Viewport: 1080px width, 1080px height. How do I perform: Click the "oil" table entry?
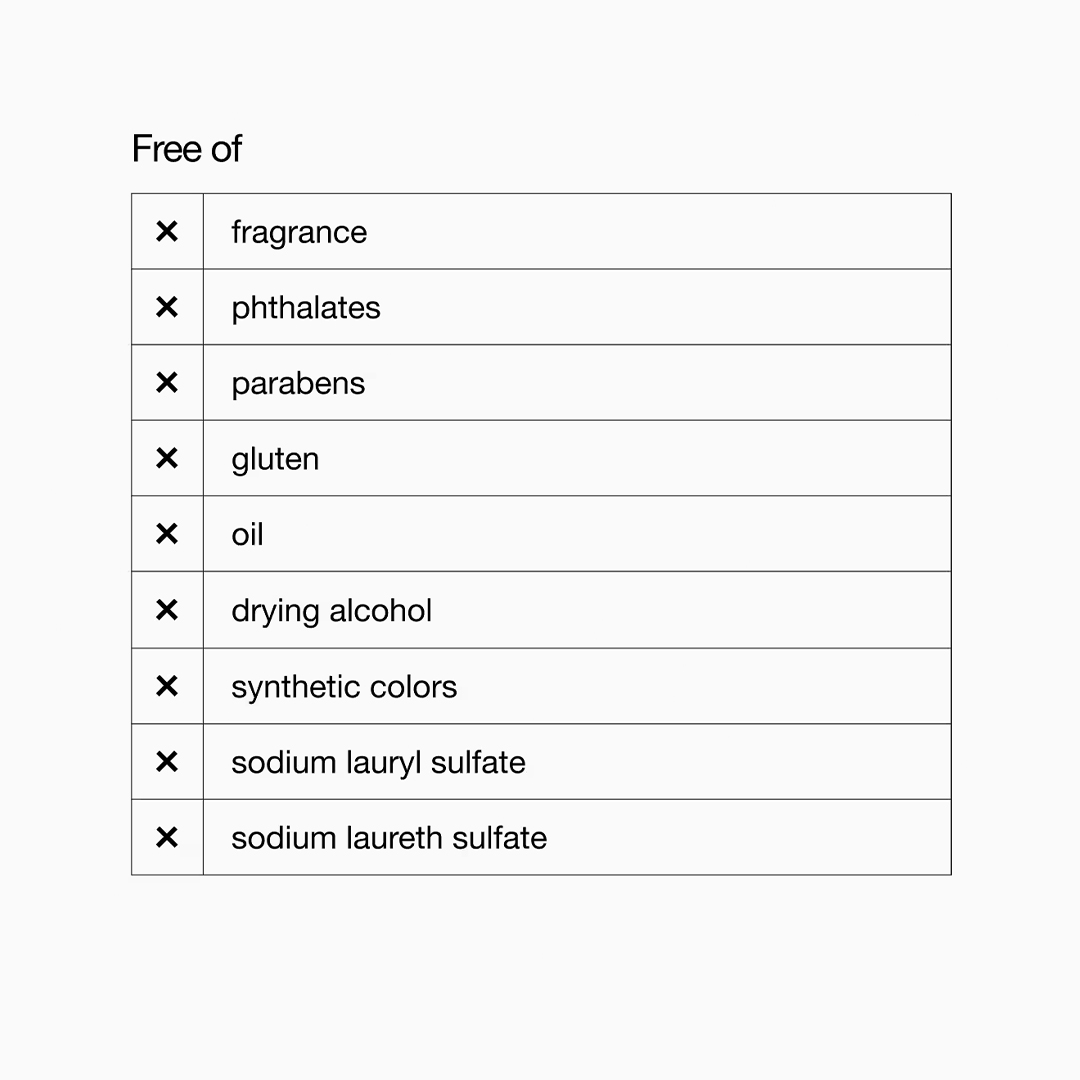(247, 534)
